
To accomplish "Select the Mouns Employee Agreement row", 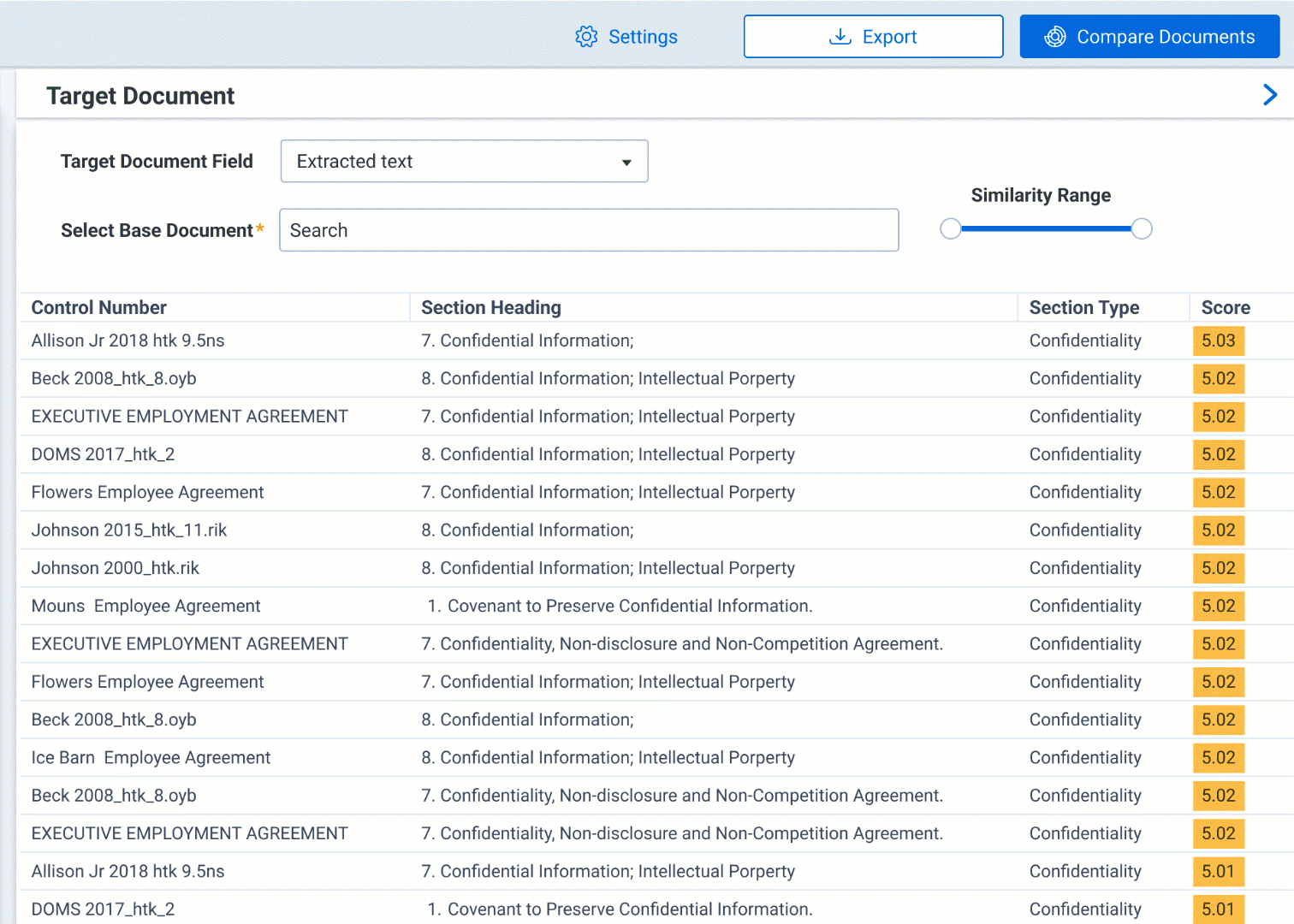I will (x=146, y=607).
